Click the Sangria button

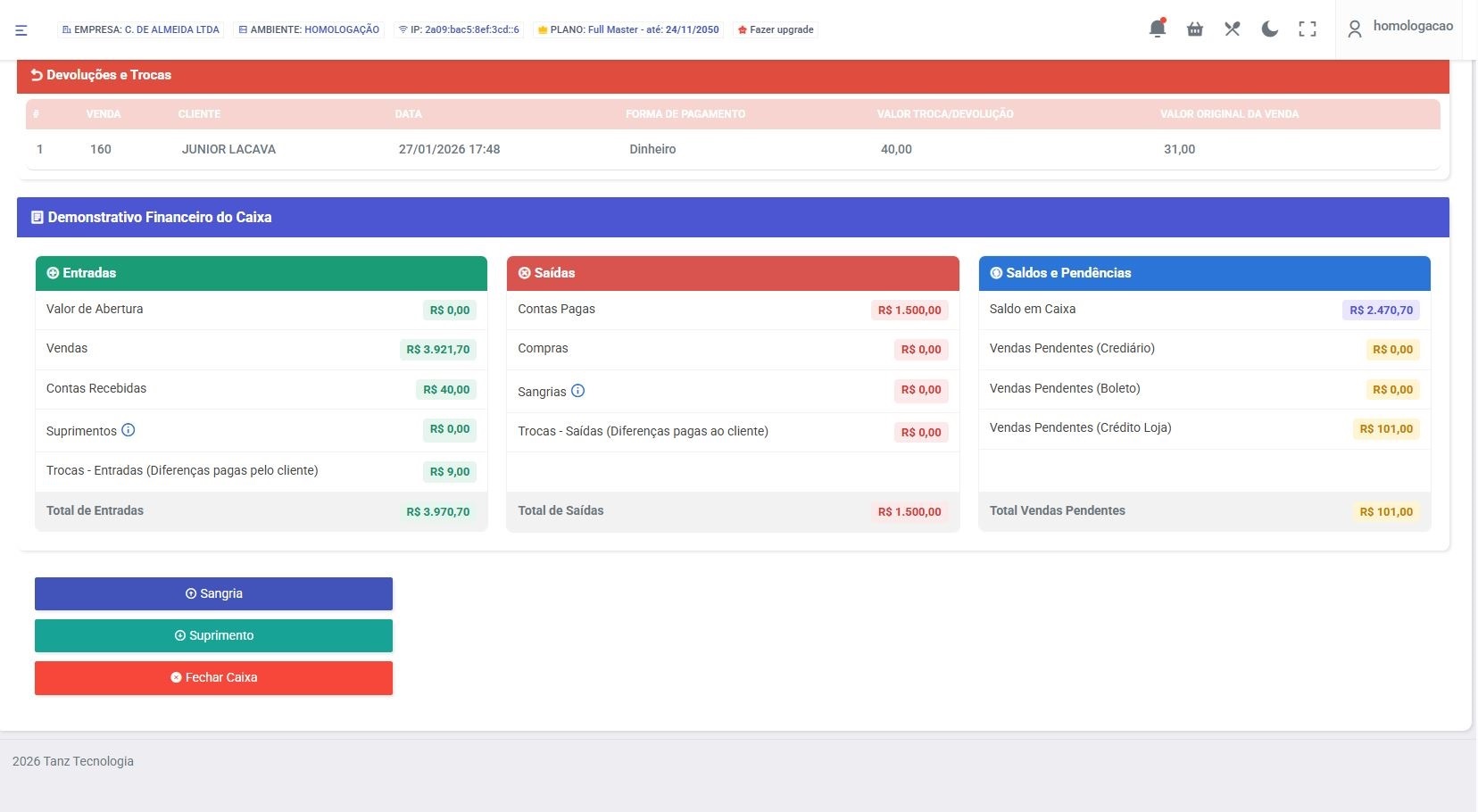pyautogui.click(x=213, y=593)
